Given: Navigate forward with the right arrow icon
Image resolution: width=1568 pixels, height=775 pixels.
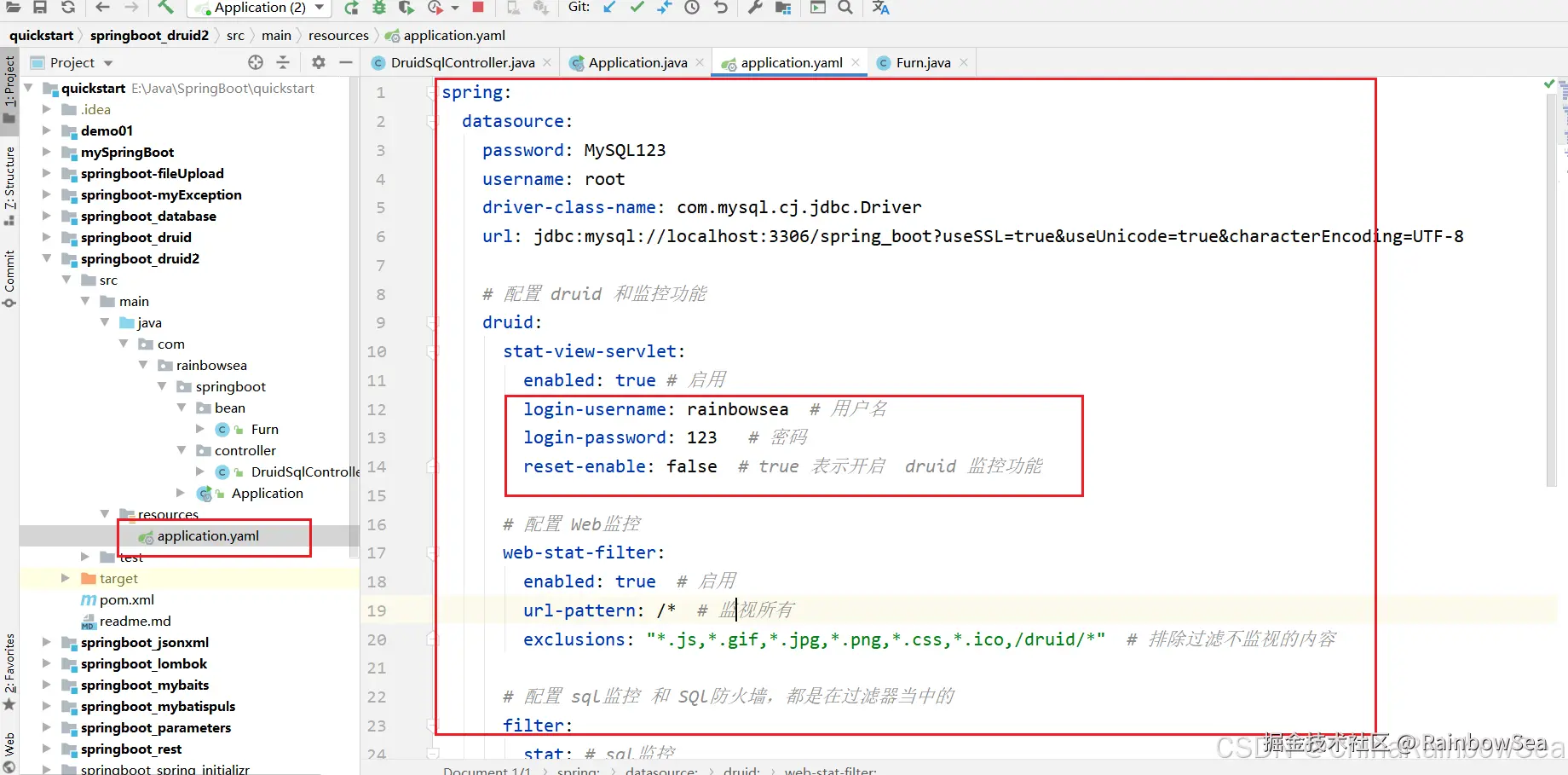Looking at the screenshot, I should [131, 7].
